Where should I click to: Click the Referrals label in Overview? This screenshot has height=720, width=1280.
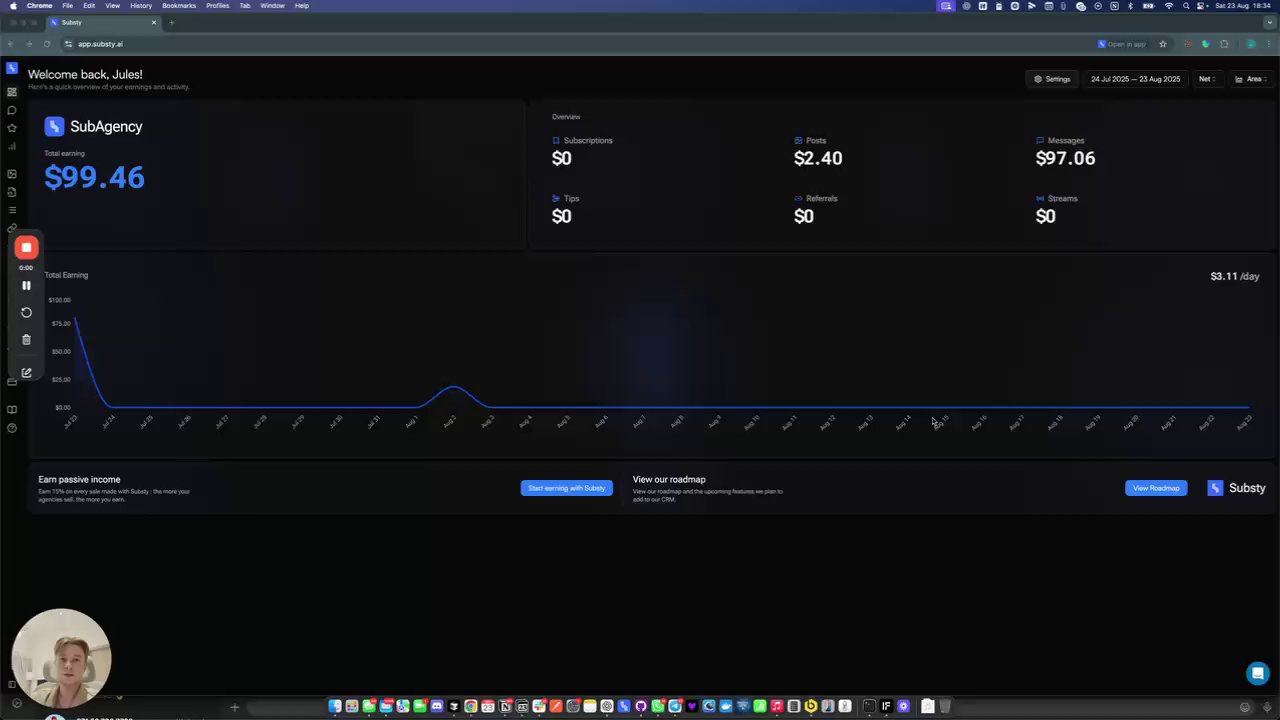[x=821, y=198]
